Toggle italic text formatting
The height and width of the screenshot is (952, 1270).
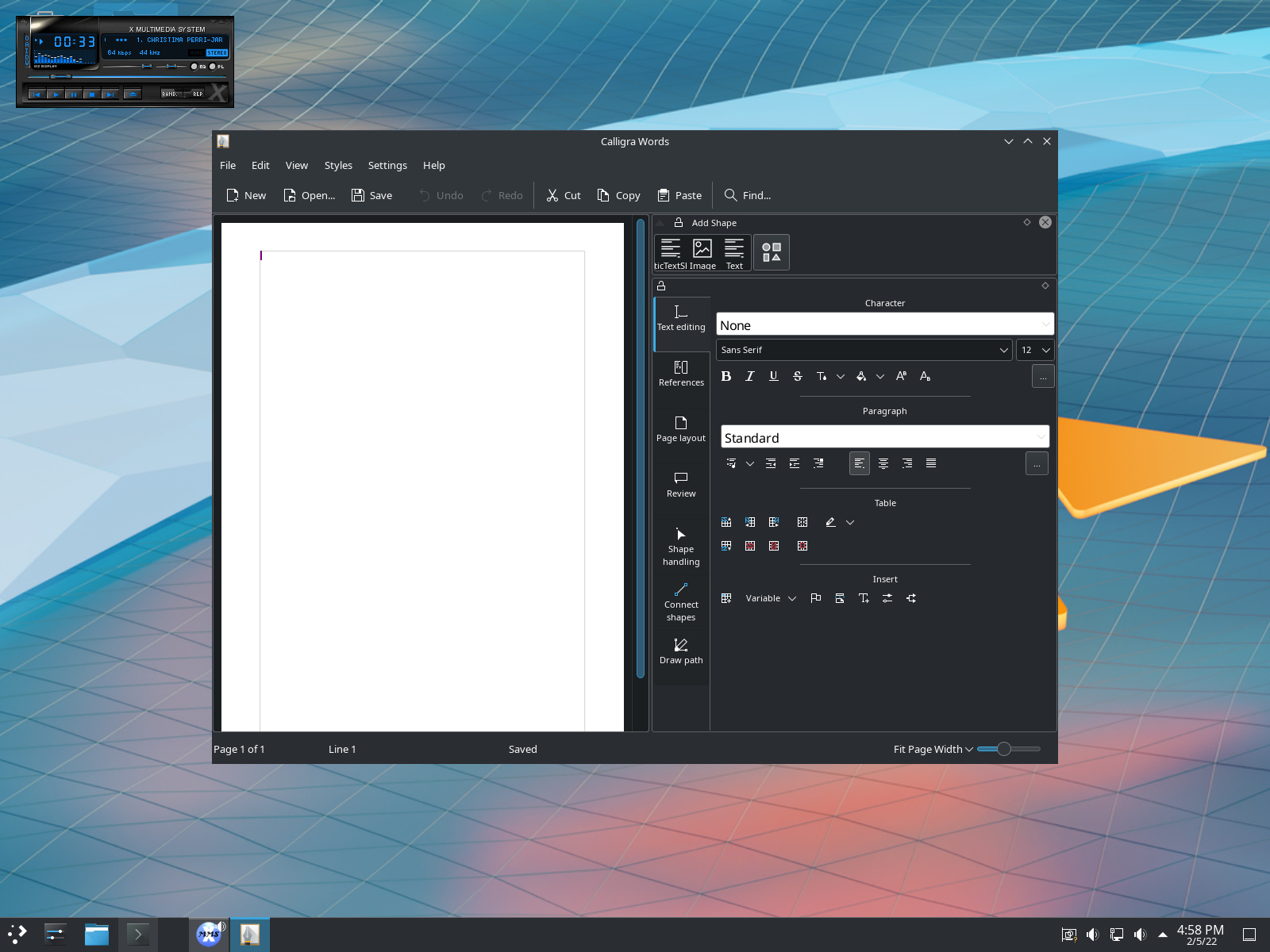tap(749, 376)
